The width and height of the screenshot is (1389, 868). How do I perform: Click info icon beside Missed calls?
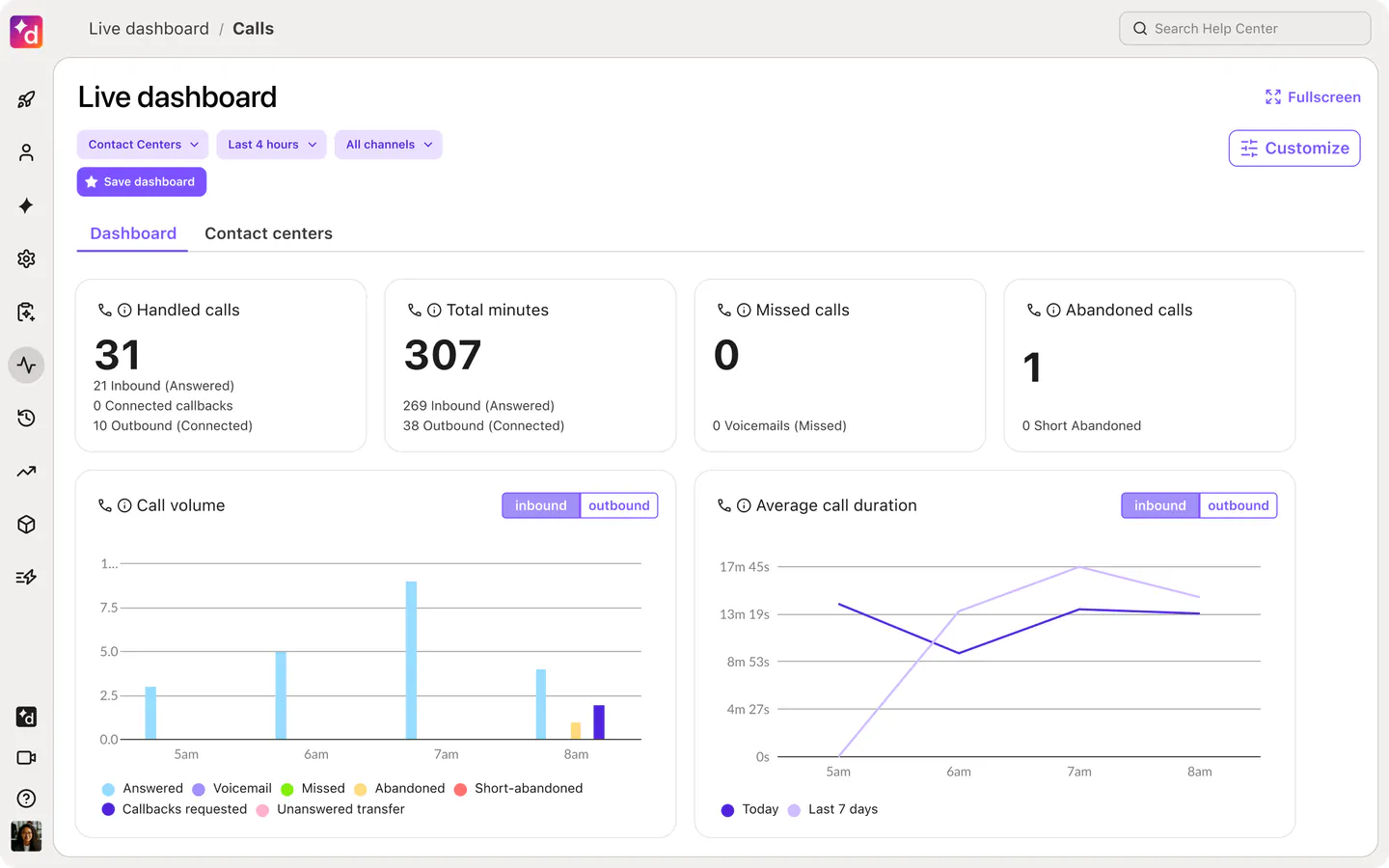[x=744, y=311]
